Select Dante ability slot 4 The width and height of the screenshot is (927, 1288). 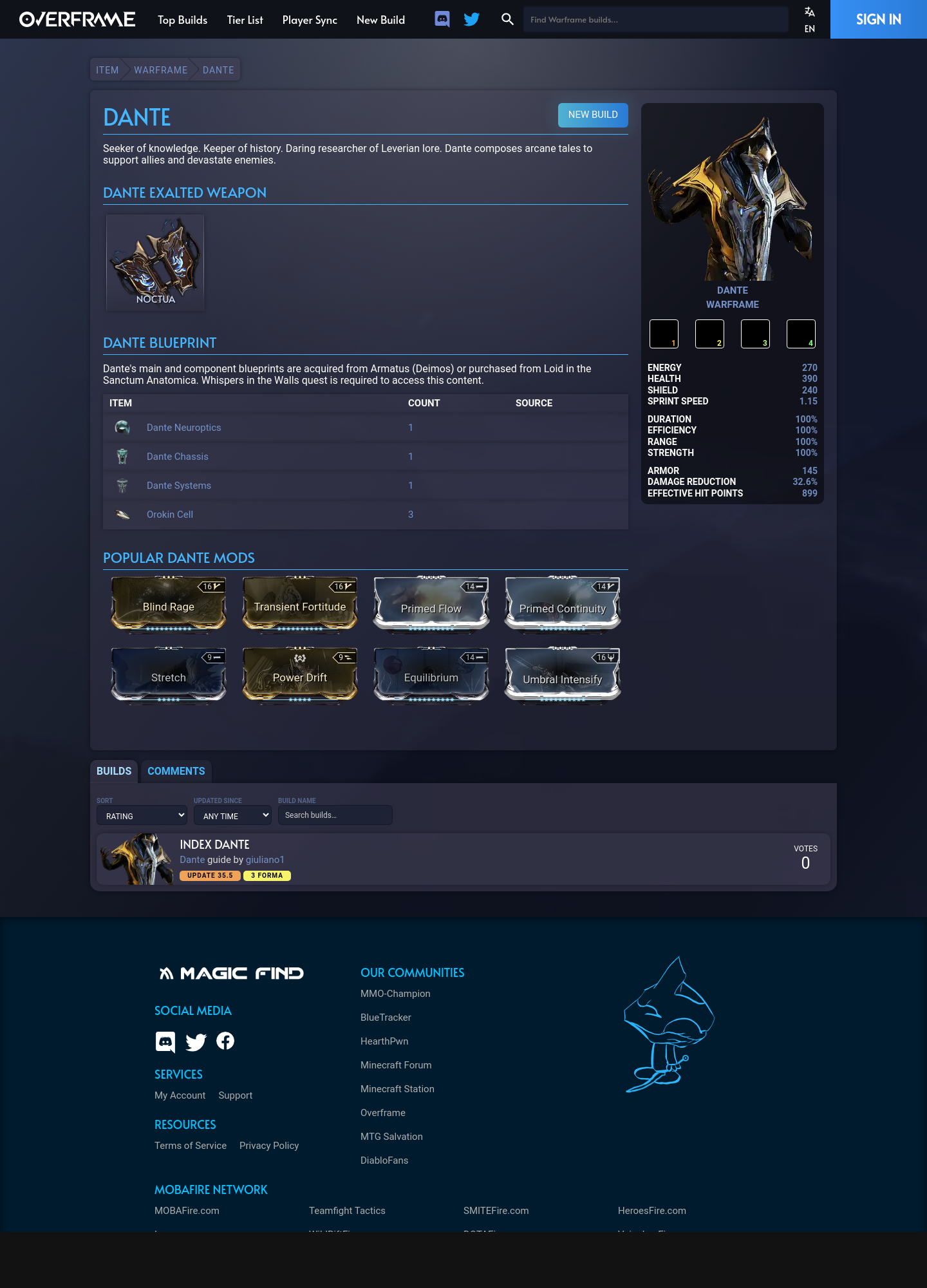click(x=801, y=334)
